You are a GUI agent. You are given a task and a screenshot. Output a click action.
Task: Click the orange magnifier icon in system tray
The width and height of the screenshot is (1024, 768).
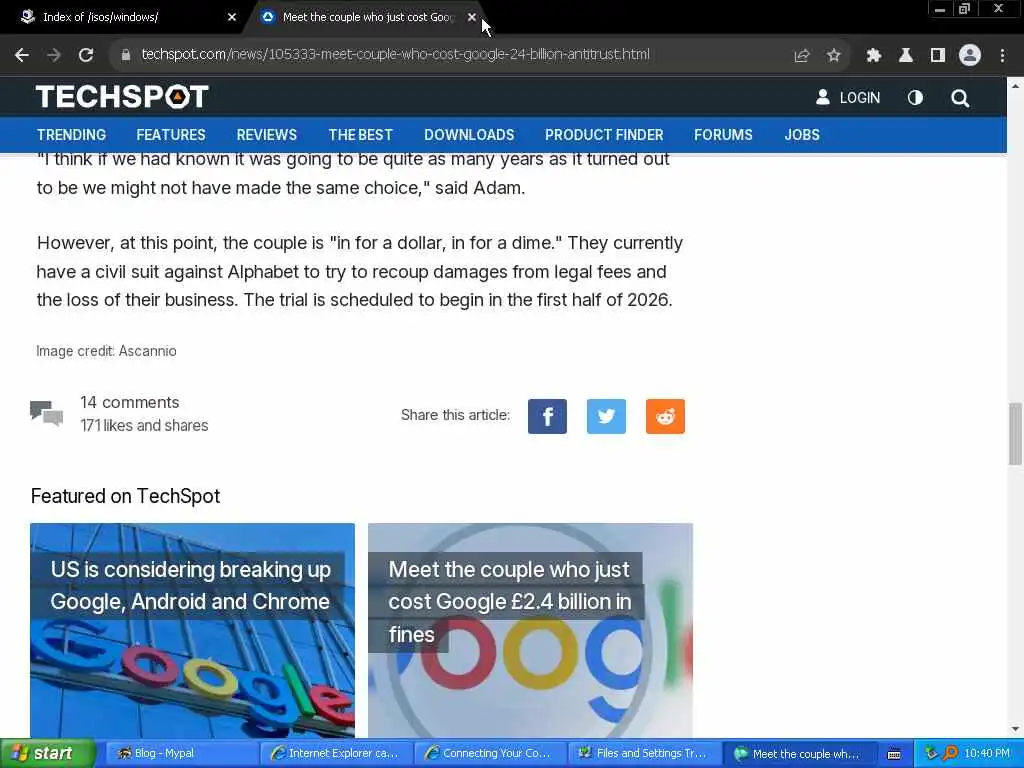tap(950, 754)
